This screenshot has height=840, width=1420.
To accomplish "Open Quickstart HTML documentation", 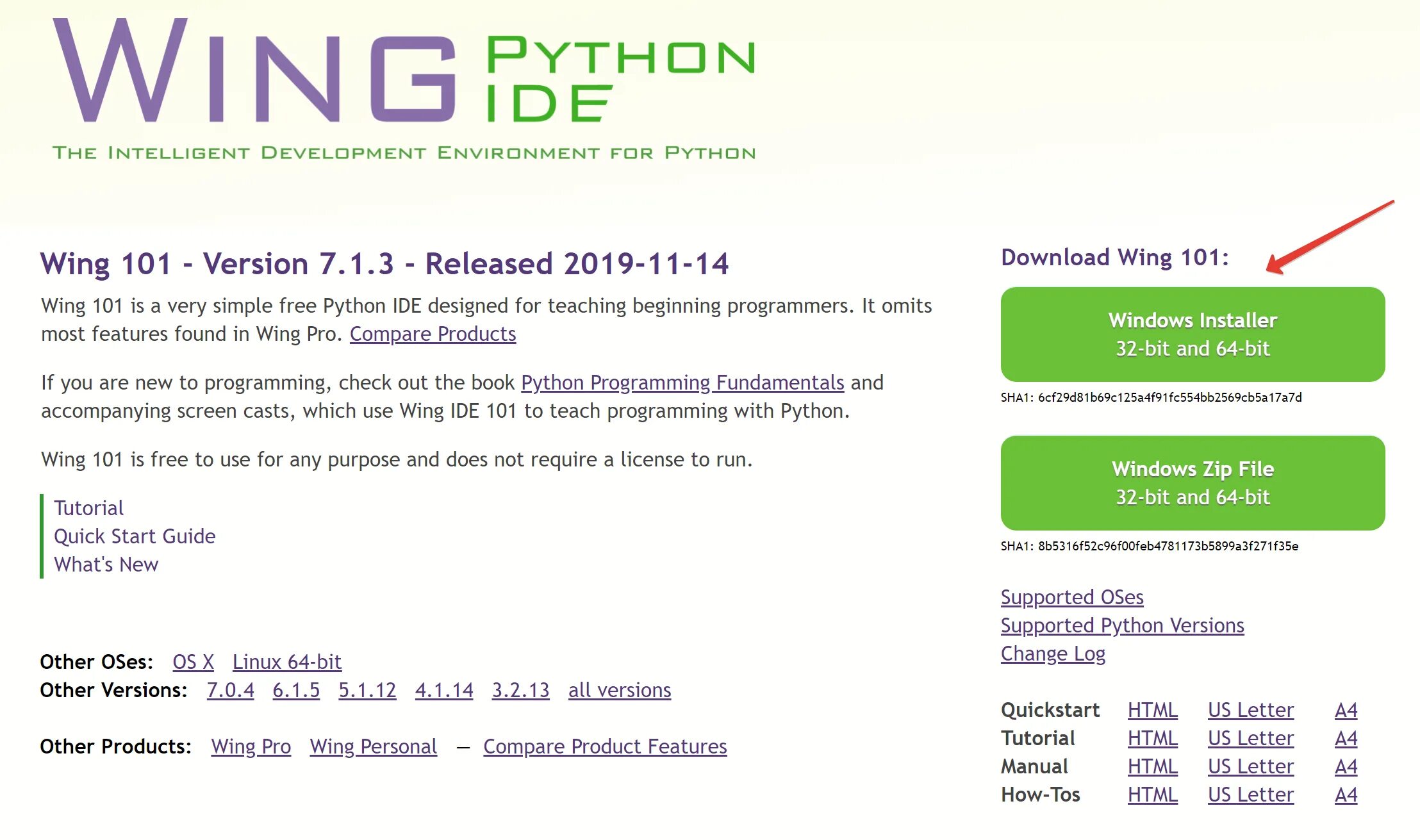I will coord(1153,710).
